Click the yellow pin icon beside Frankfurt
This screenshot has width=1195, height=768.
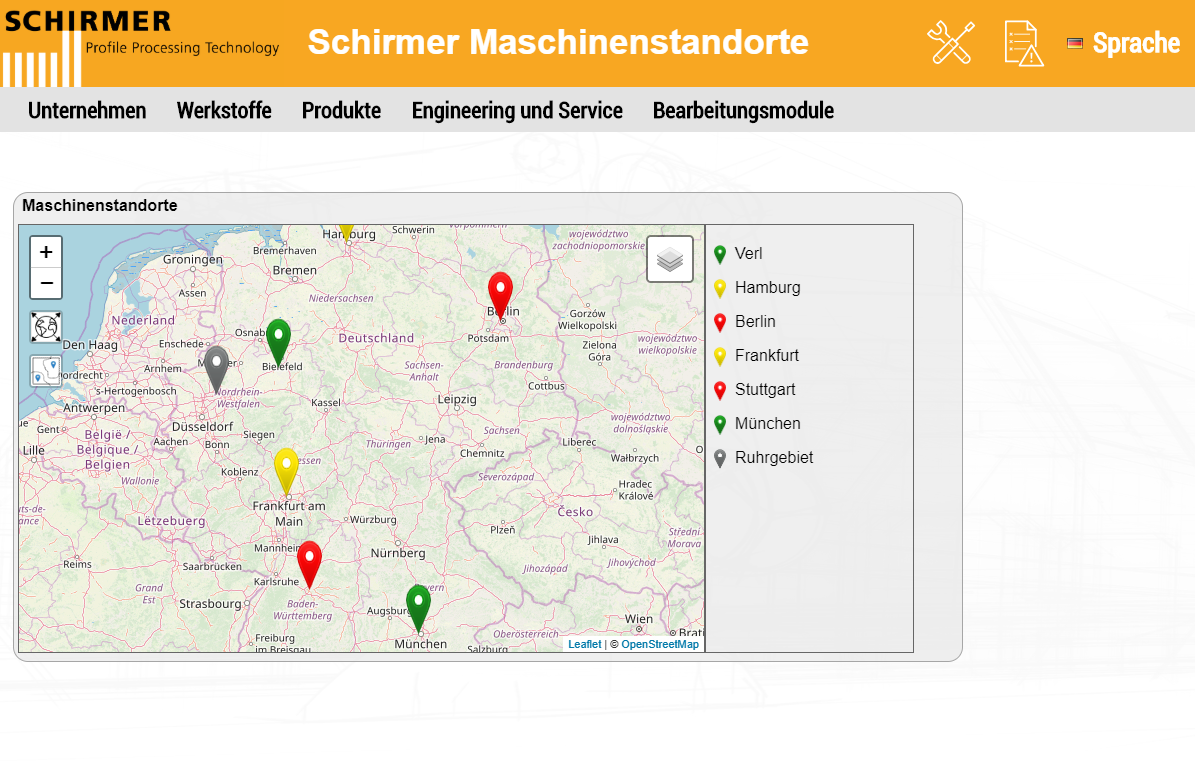coord(719,357)
